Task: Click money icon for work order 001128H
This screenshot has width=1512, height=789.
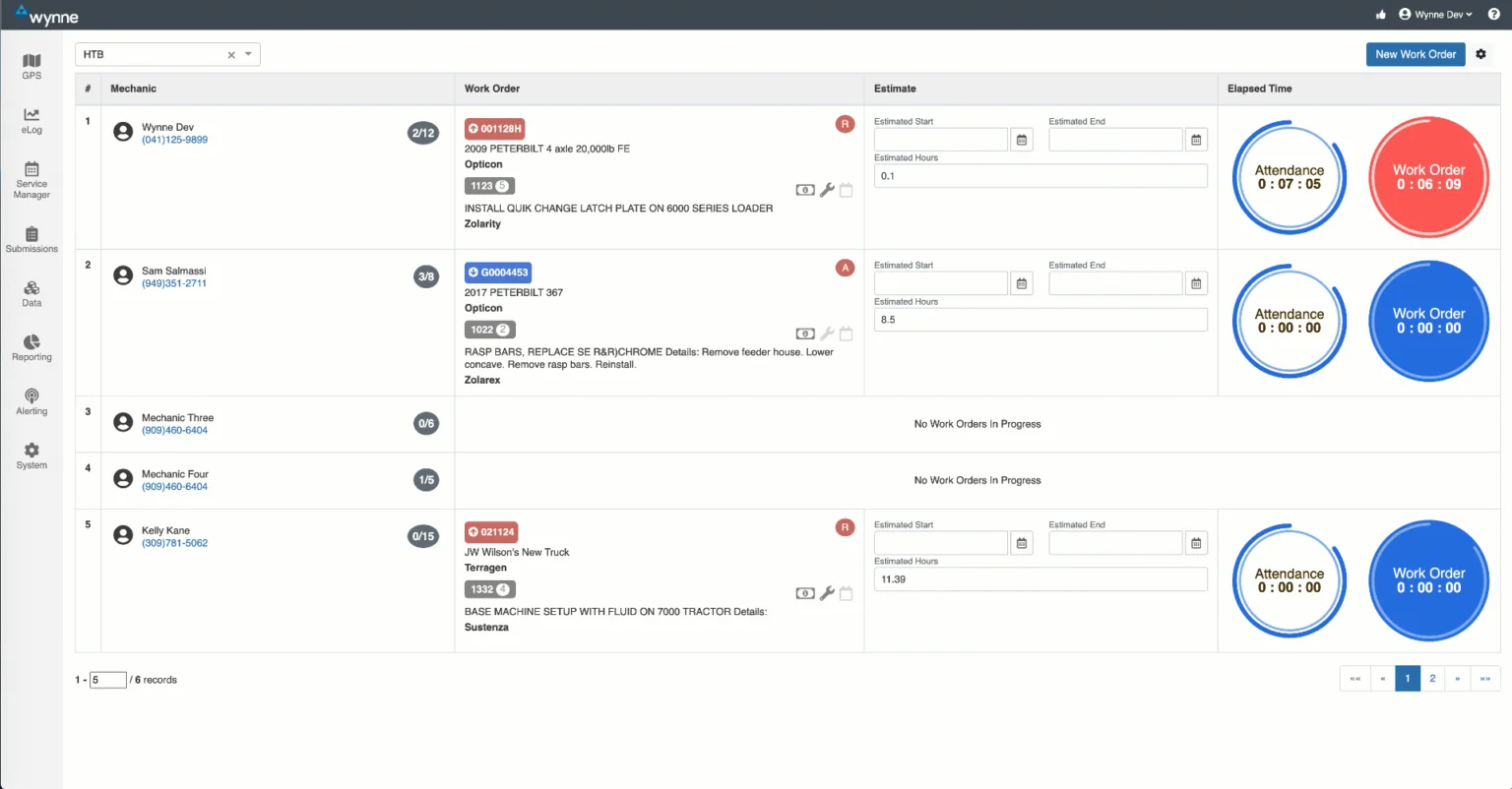Action: [x=805, y=190]
